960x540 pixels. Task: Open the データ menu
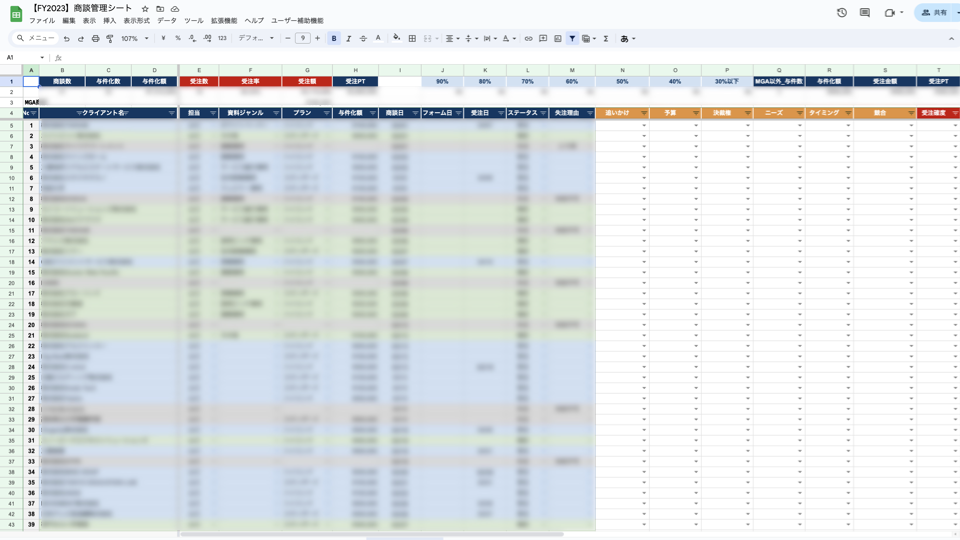click(166, 21)
